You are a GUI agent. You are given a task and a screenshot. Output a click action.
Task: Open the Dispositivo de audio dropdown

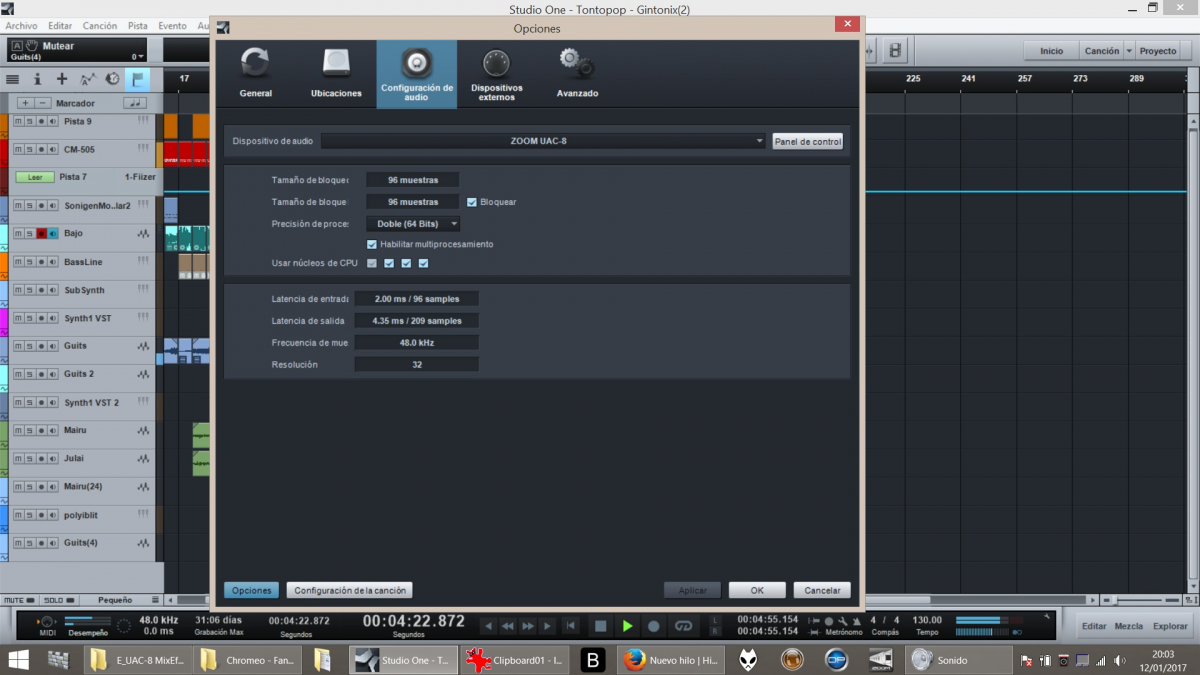click(544, 141)
